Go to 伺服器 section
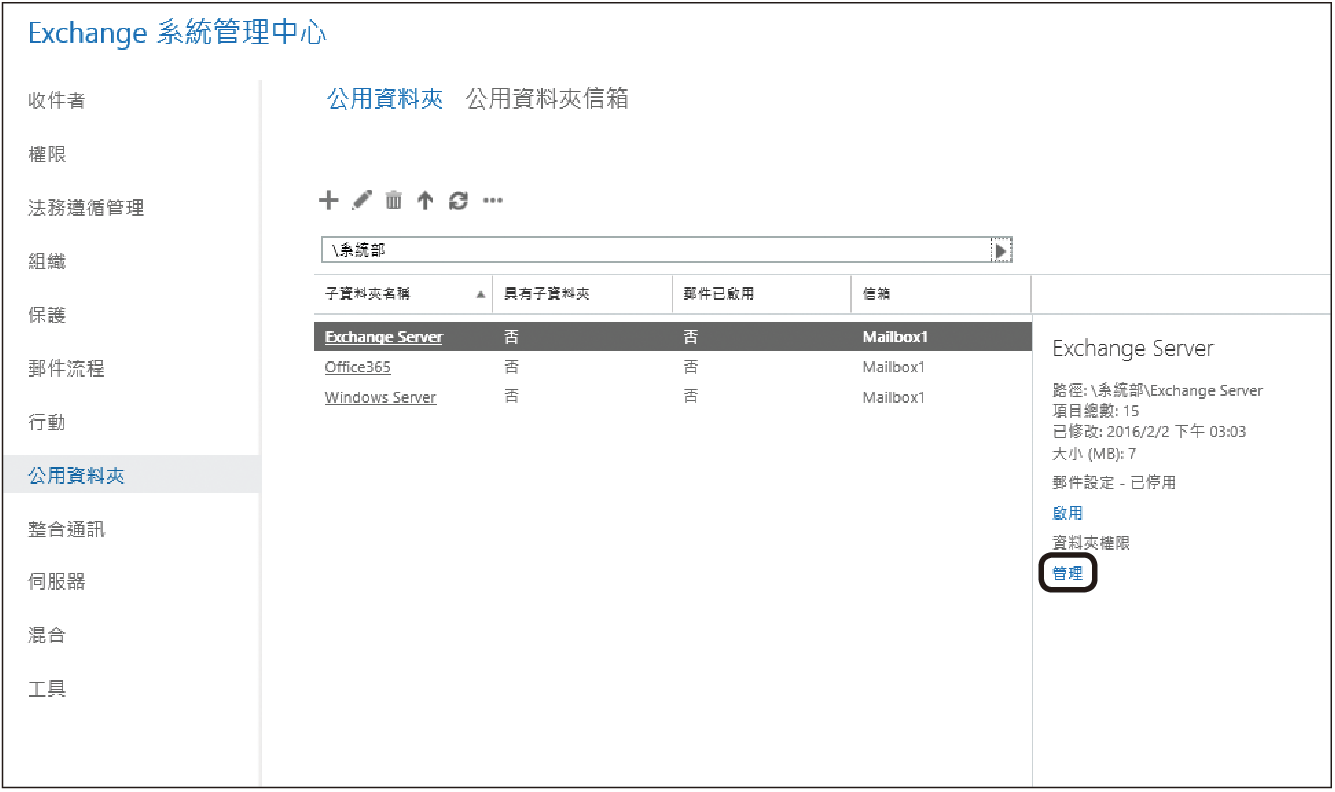The image size is (1335, 792). click(57, 582)
